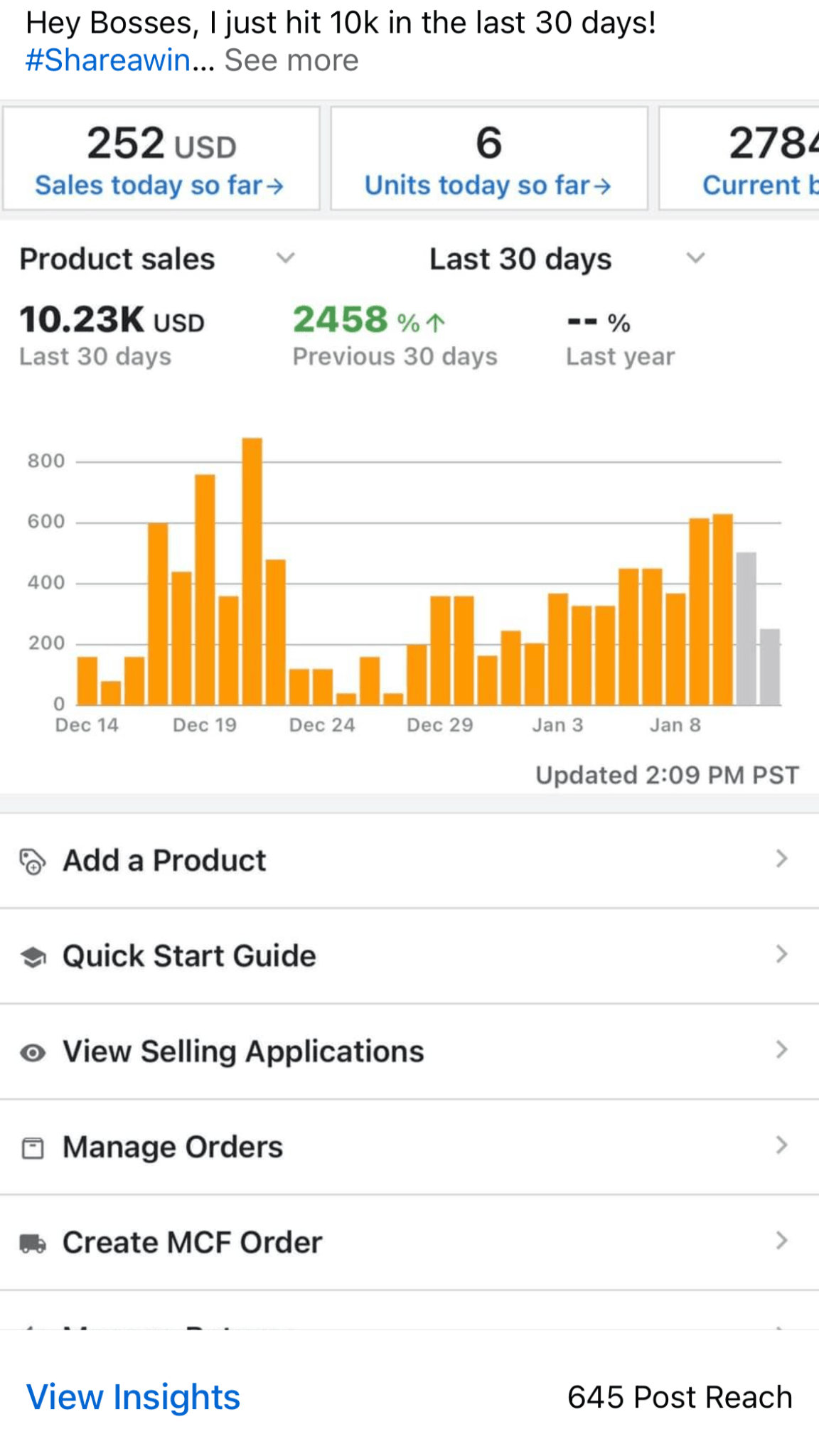Tap the arrow beside Sales today so far
The image size is (819, 1456).
click(x=275, y=186)
